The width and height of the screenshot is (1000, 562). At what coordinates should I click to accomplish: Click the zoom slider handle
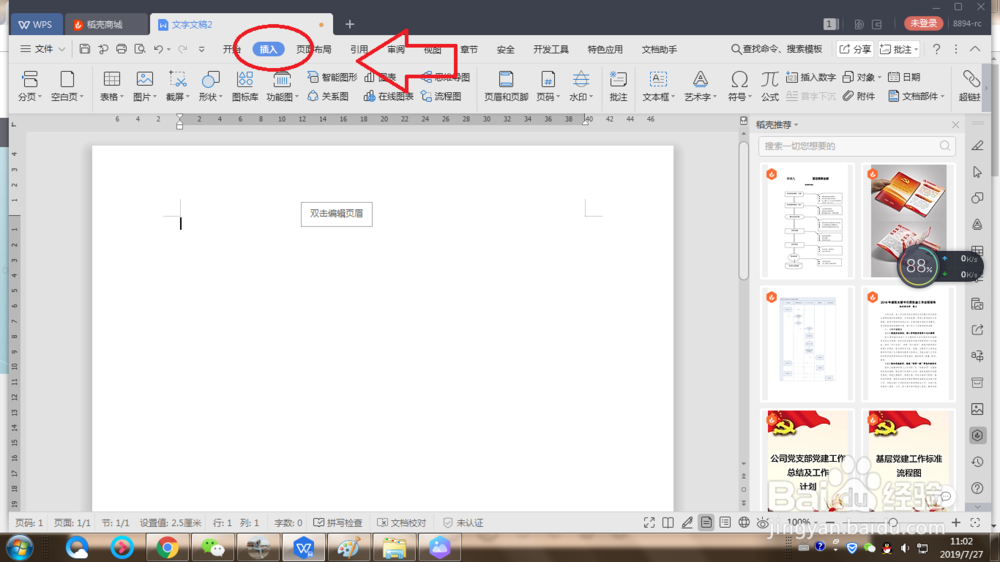click(893, 522)
